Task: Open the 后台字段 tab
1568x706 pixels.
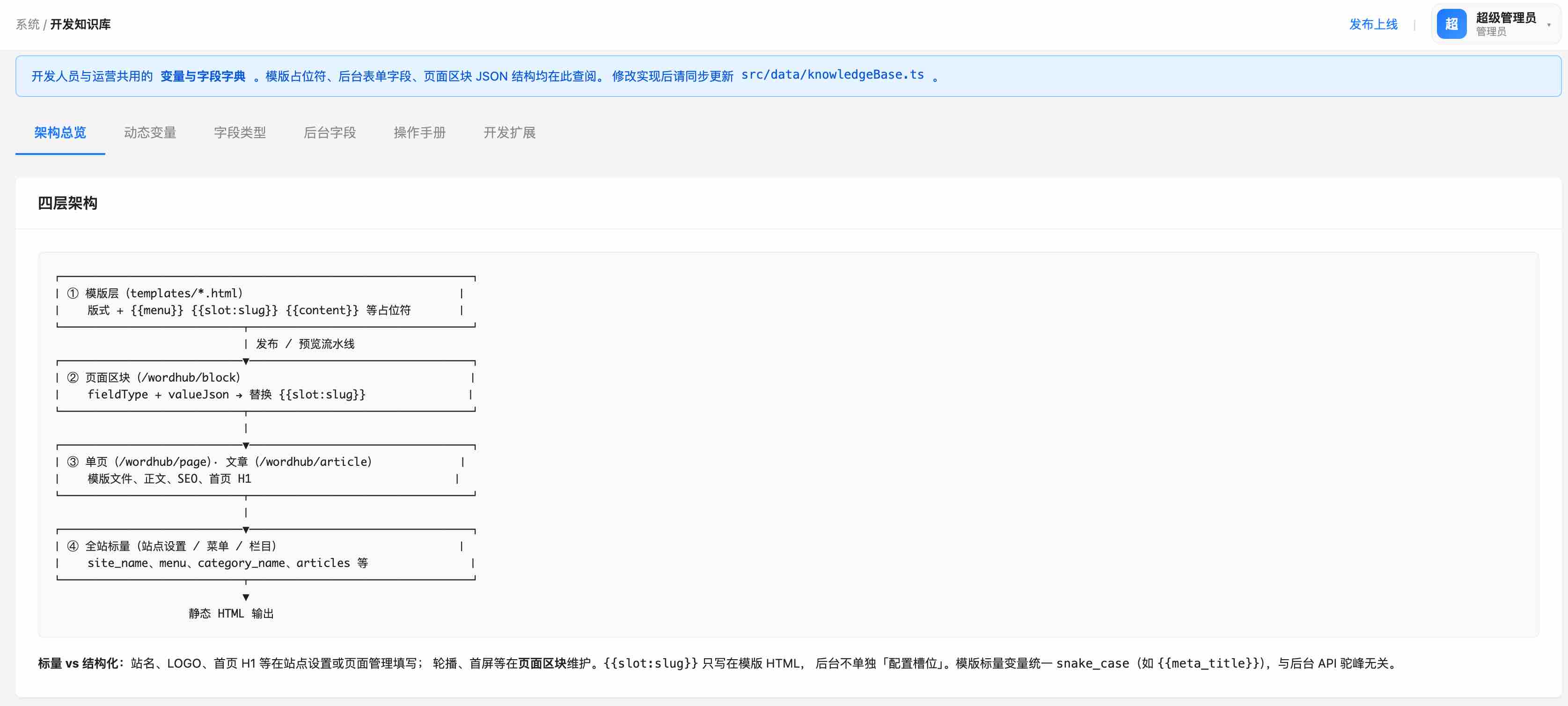Action: [x=330, y=132]
